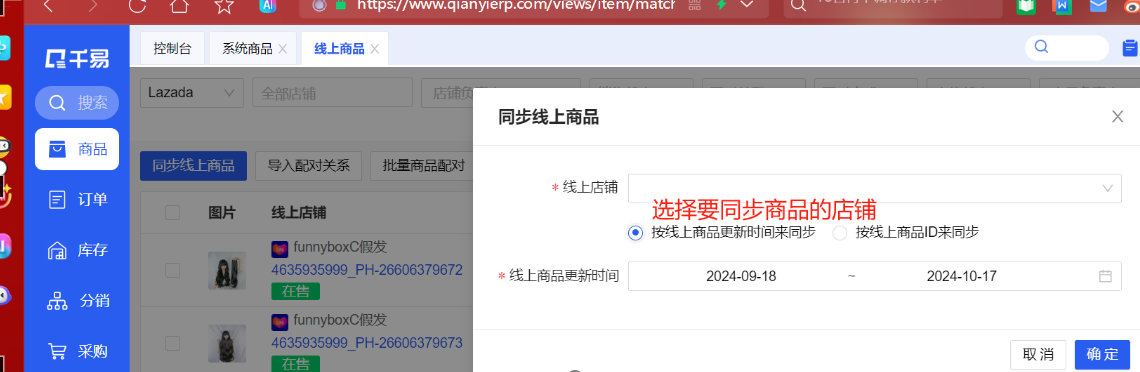Open the calendar icon in date range

[1105, 276]
